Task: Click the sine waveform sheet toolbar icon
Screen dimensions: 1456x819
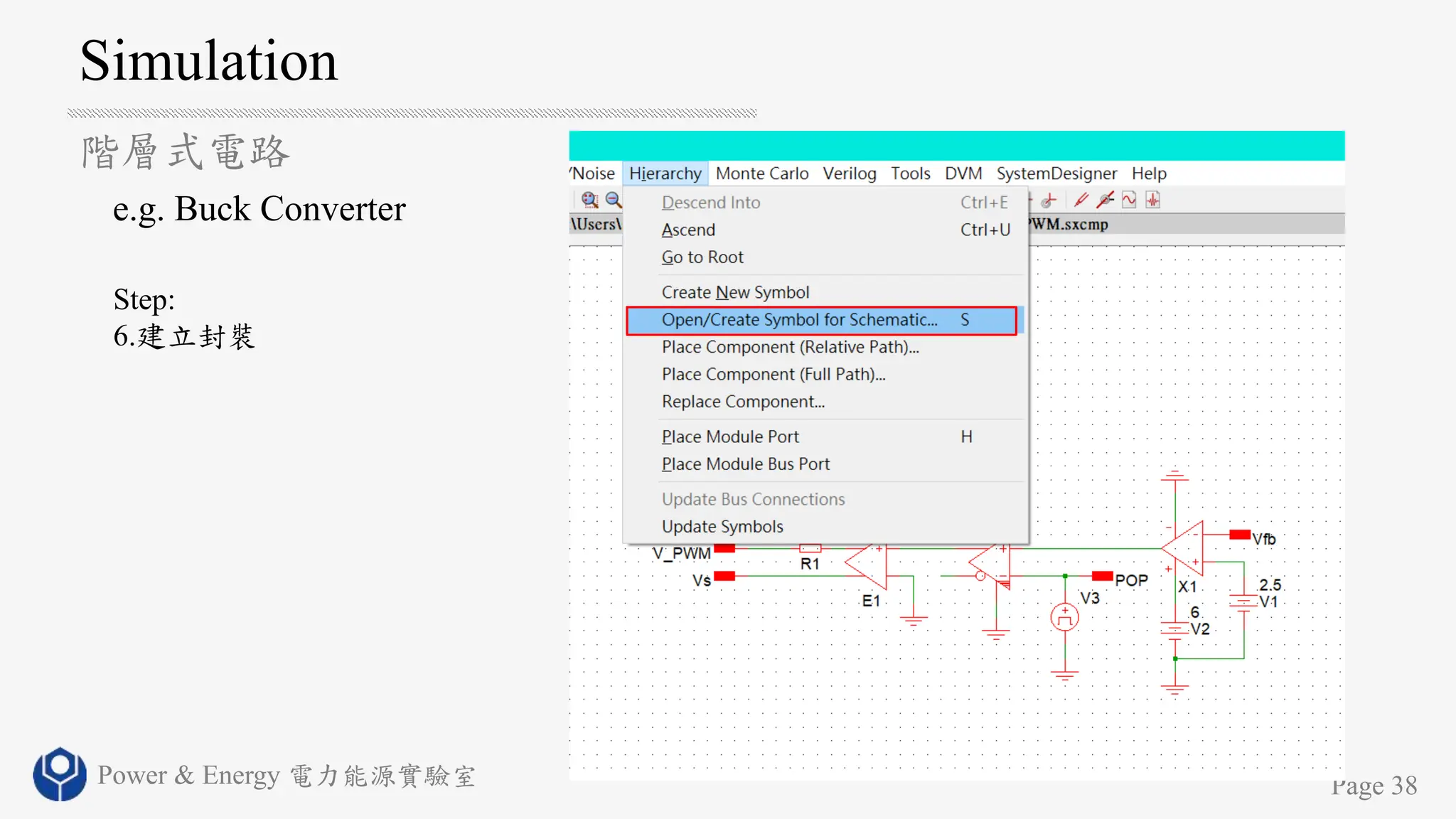Action: pos(1129,200)
